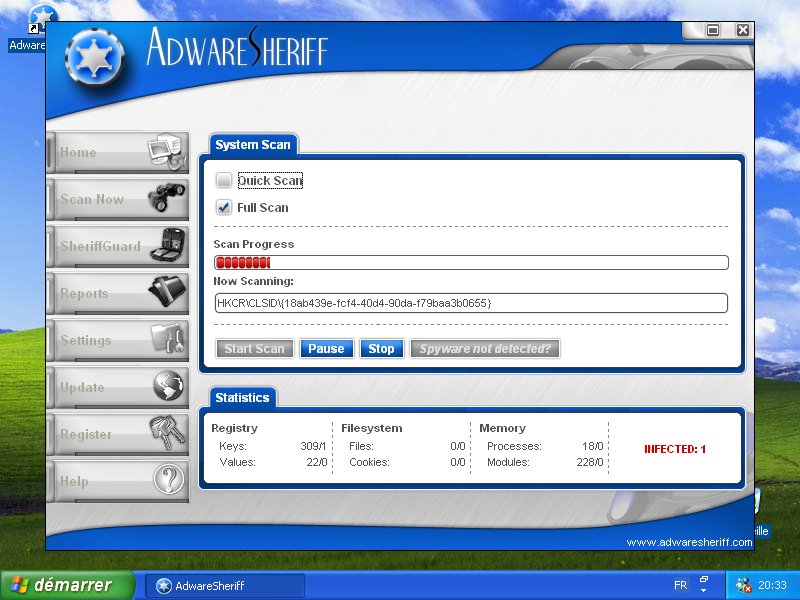Image resolution: width=800 pixels, height=600 pixels.
Task: Enable the Quick Scan checkbox
Action: pyautogui.click(x=224, y=180)
